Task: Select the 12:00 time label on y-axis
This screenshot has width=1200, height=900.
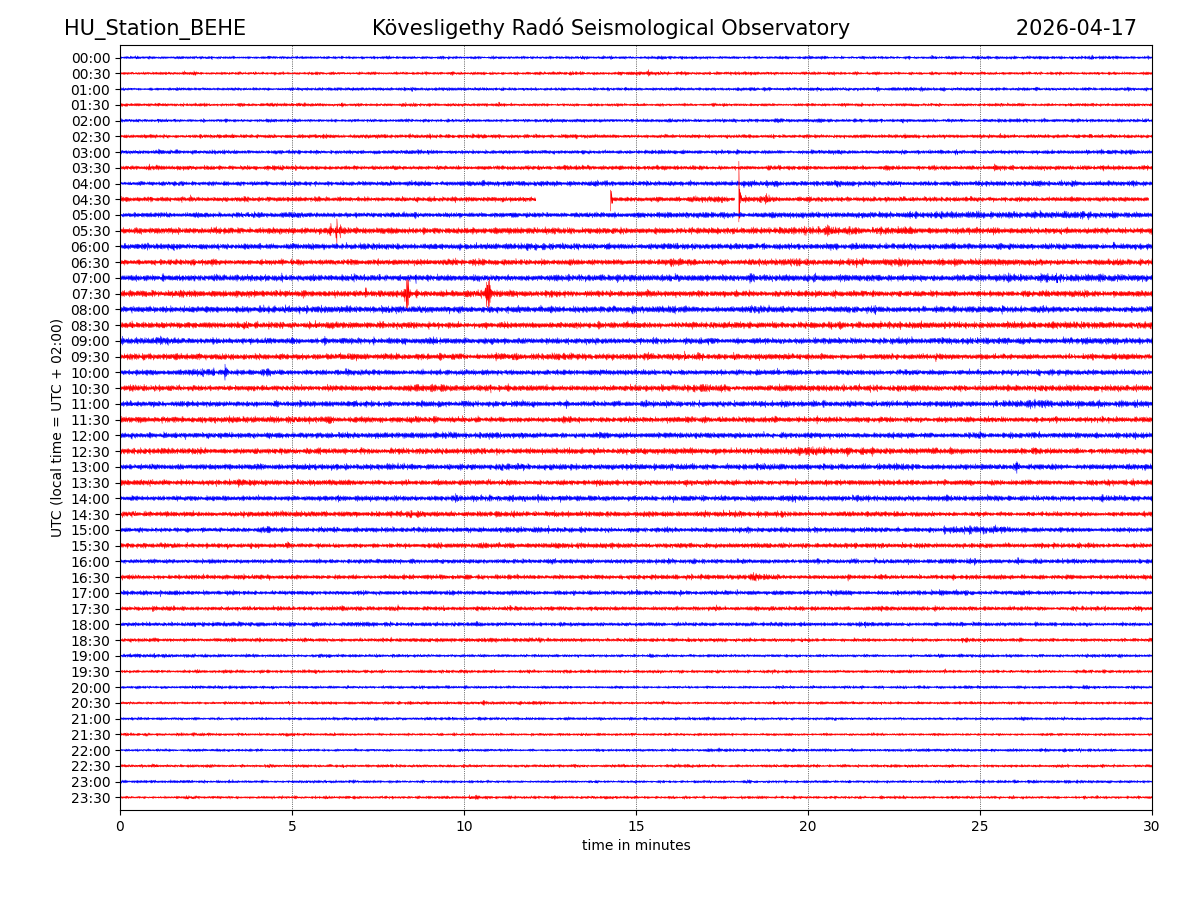Action: click(x=90, y=436)
